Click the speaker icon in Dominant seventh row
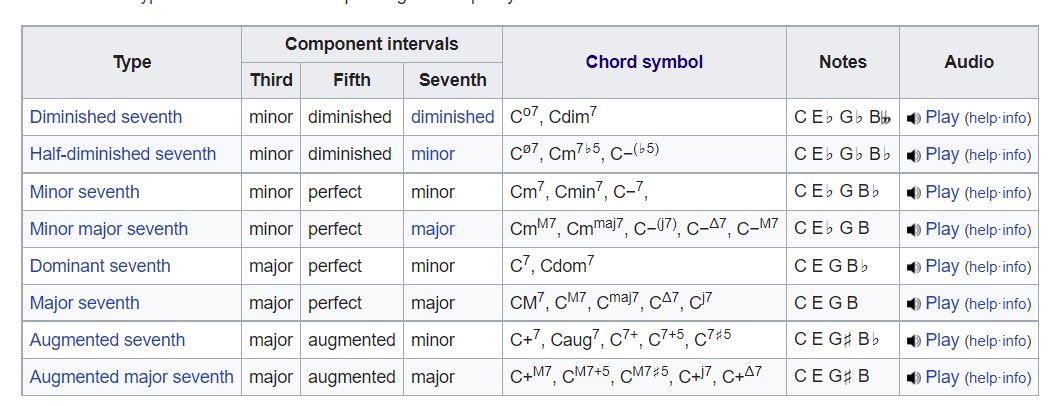 click(913, 267)
